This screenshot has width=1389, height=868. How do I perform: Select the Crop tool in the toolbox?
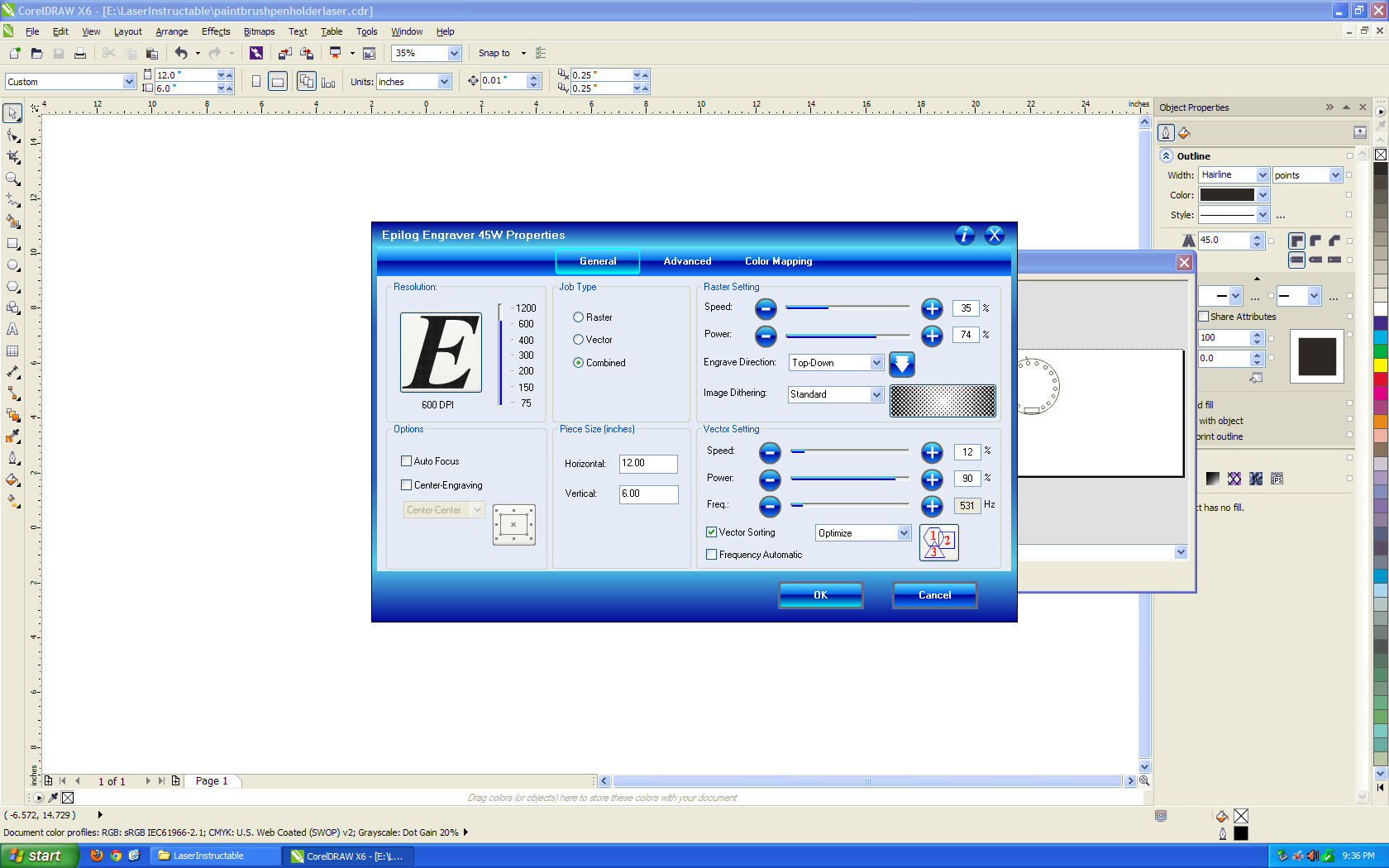point(13,157)
